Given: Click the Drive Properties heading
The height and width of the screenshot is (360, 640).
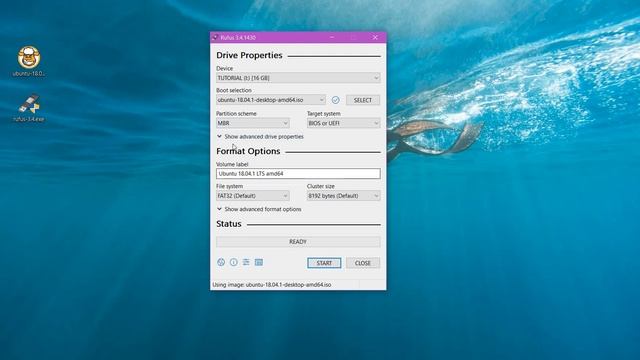Looking at the screenshot, I should (x=249, y=55).
